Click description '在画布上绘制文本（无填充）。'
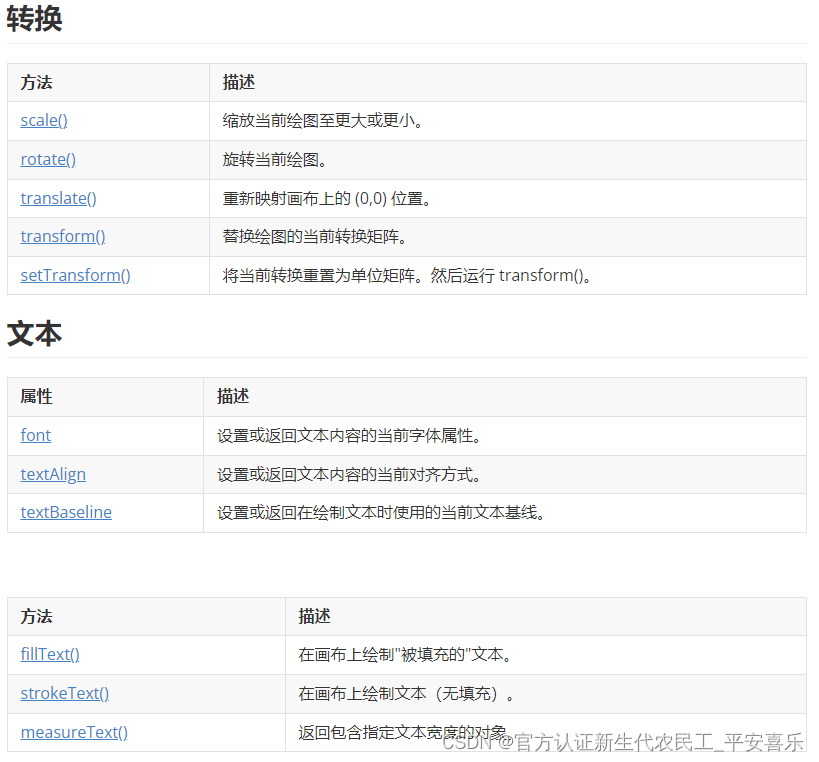 (x=406, y=694)
